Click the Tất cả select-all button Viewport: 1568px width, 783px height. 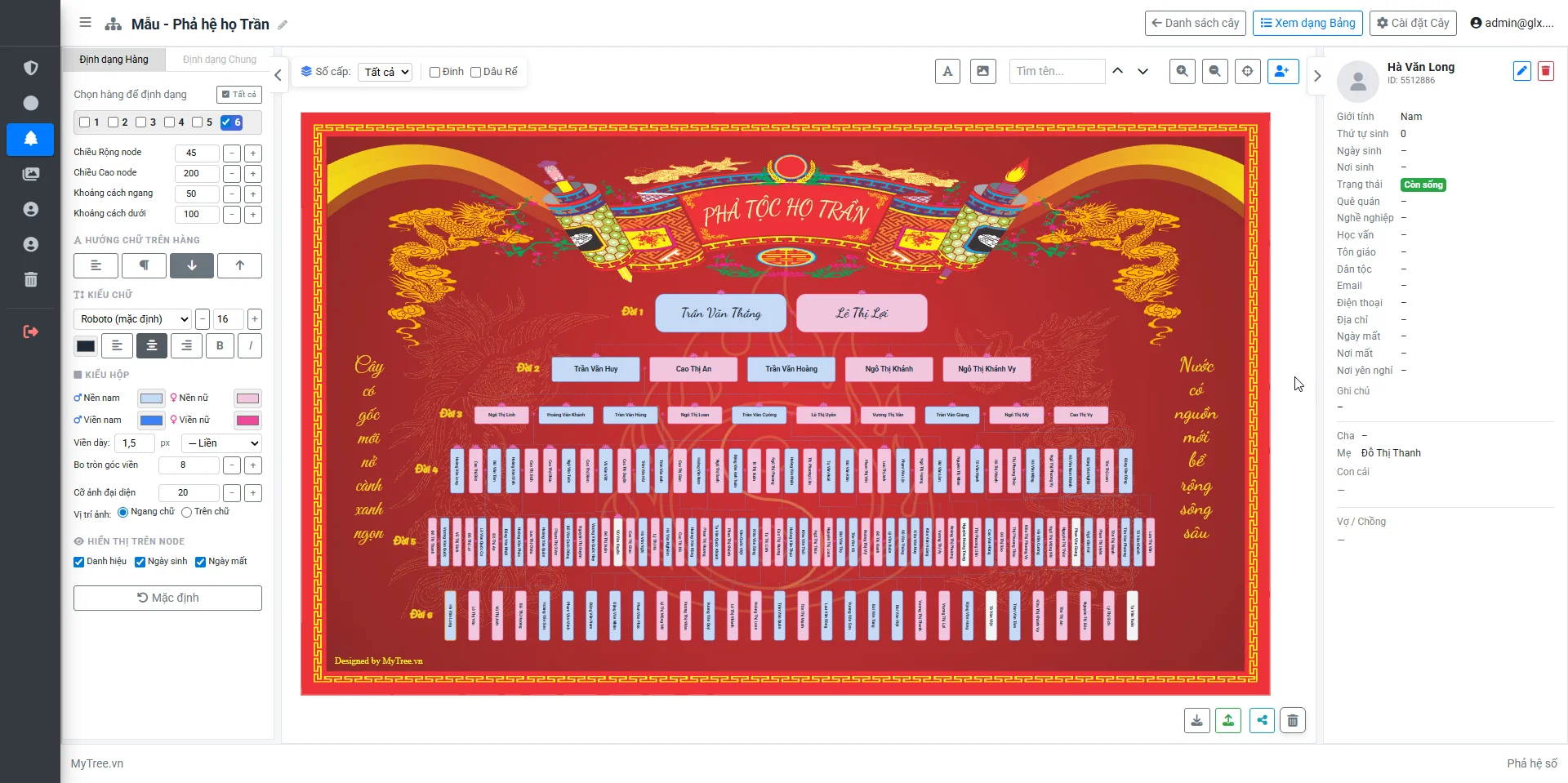(239, 95)
